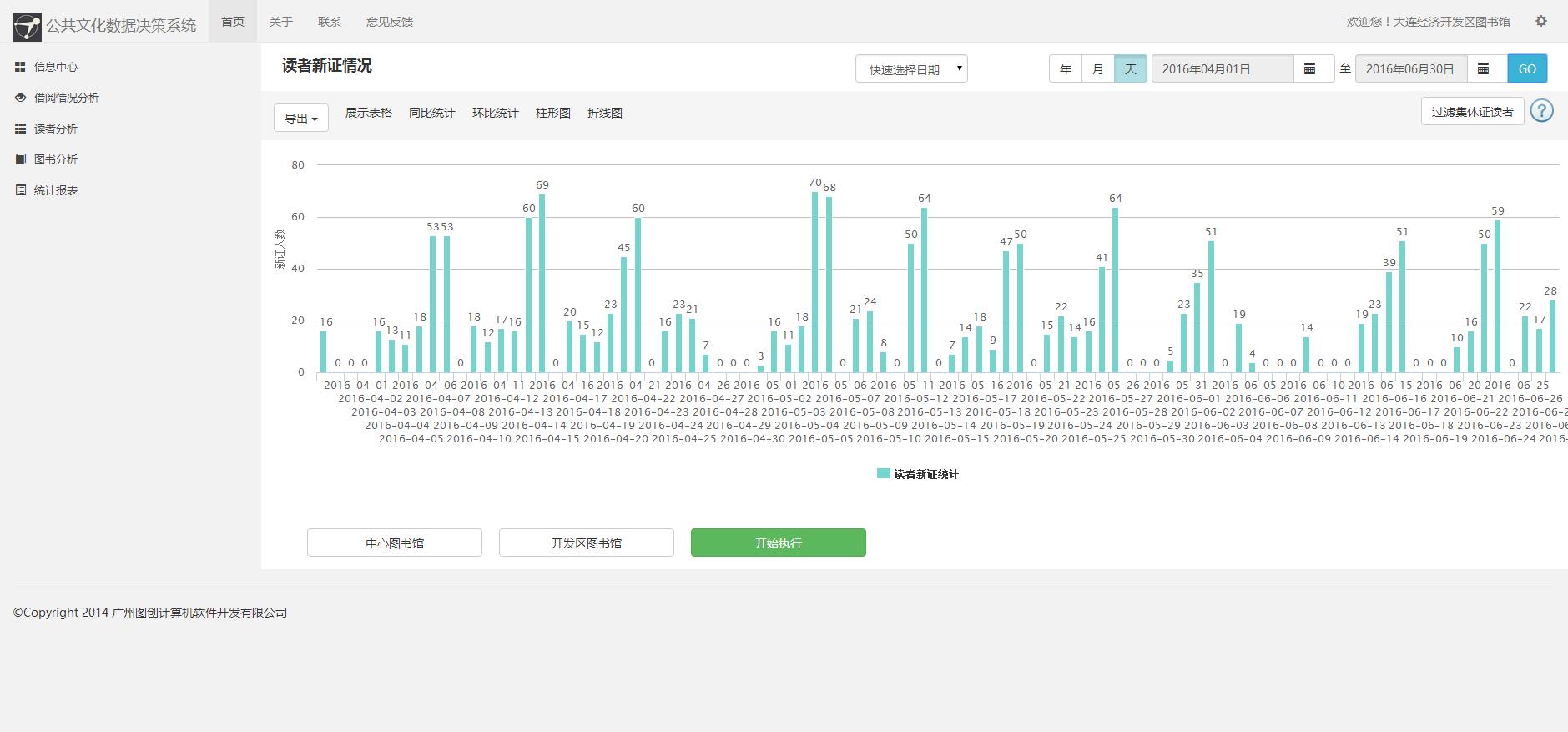The height and width of the screenshot is (732, 1568).
Task: Click the 信息中心 grid icon
Action: coord(21,67)
